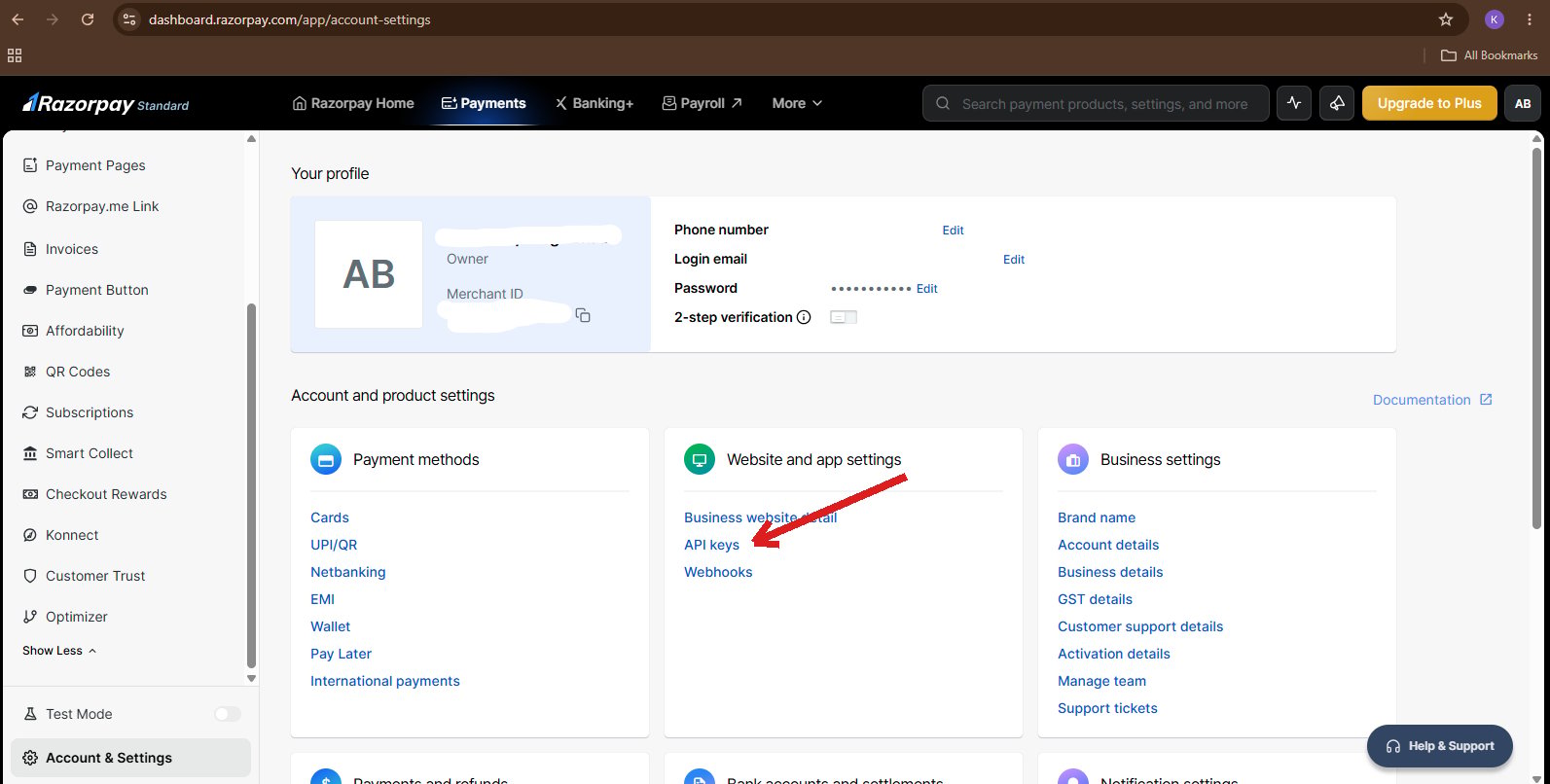Bookmark this page with star icon
Image resolution: width=1550 pixels, height=784 pixels.
pyautogui.click(x=1446, y=19)
